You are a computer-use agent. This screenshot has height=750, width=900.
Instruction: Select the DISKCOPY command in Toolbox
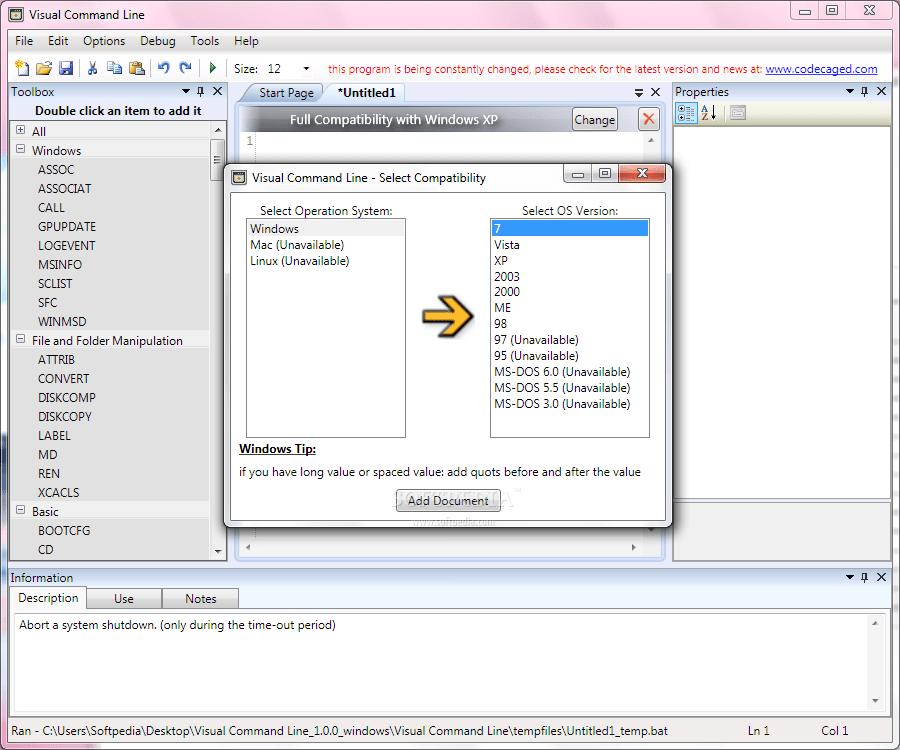pyautogui.click(x=65, y=416)
